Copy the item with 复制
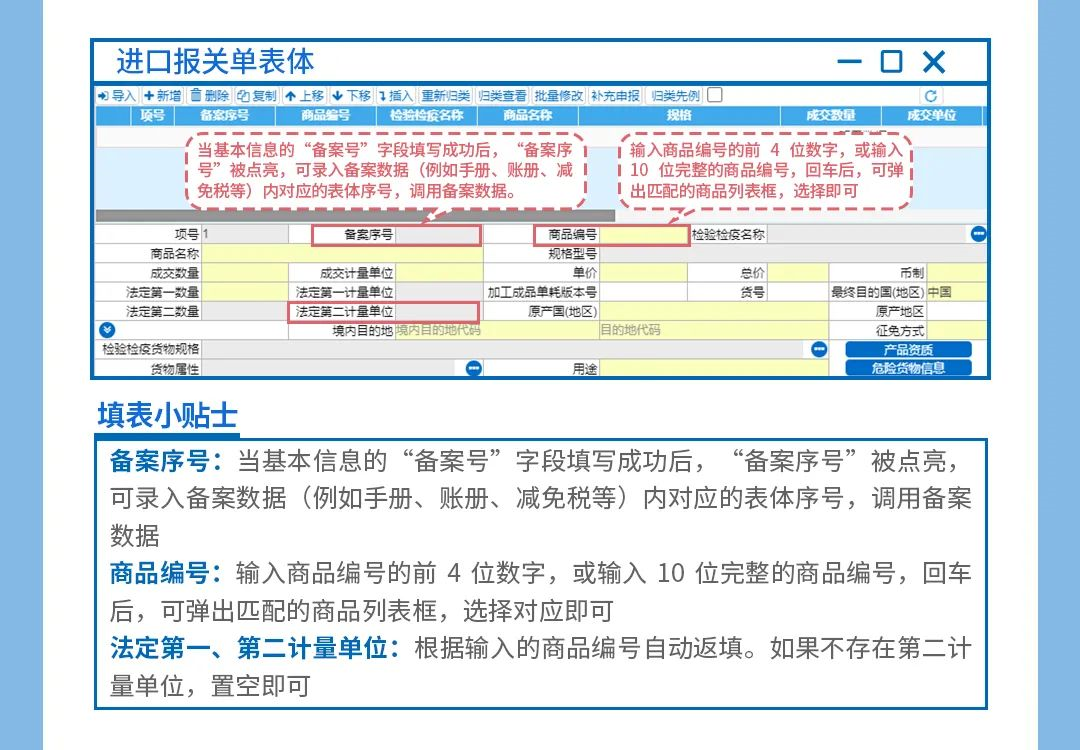This screenshot has width=1080, height=750. pos(256,96)
